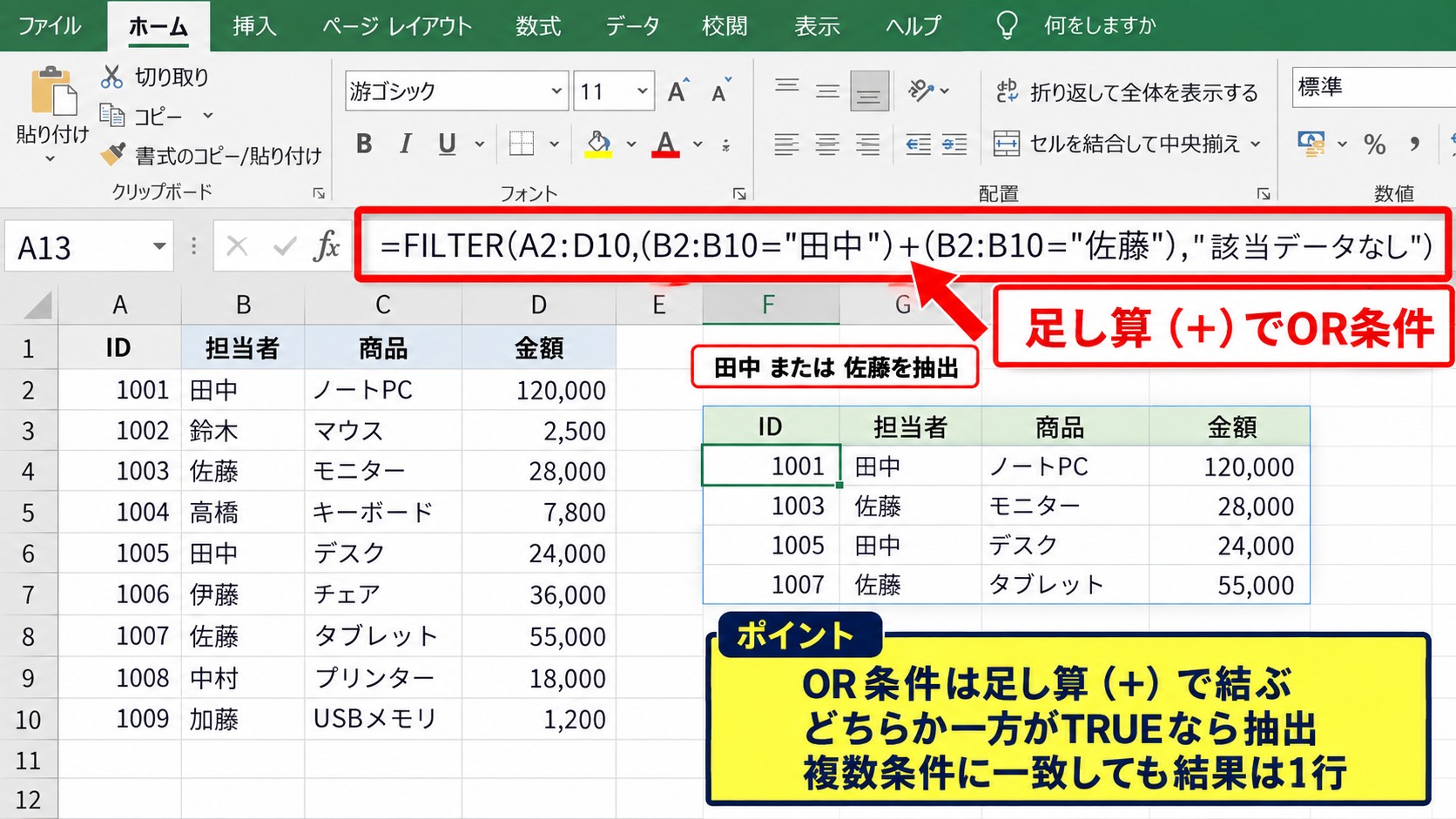Toggle Bold formatting
This screenshot has width=1456, height=819.
(x=364, y=144)
